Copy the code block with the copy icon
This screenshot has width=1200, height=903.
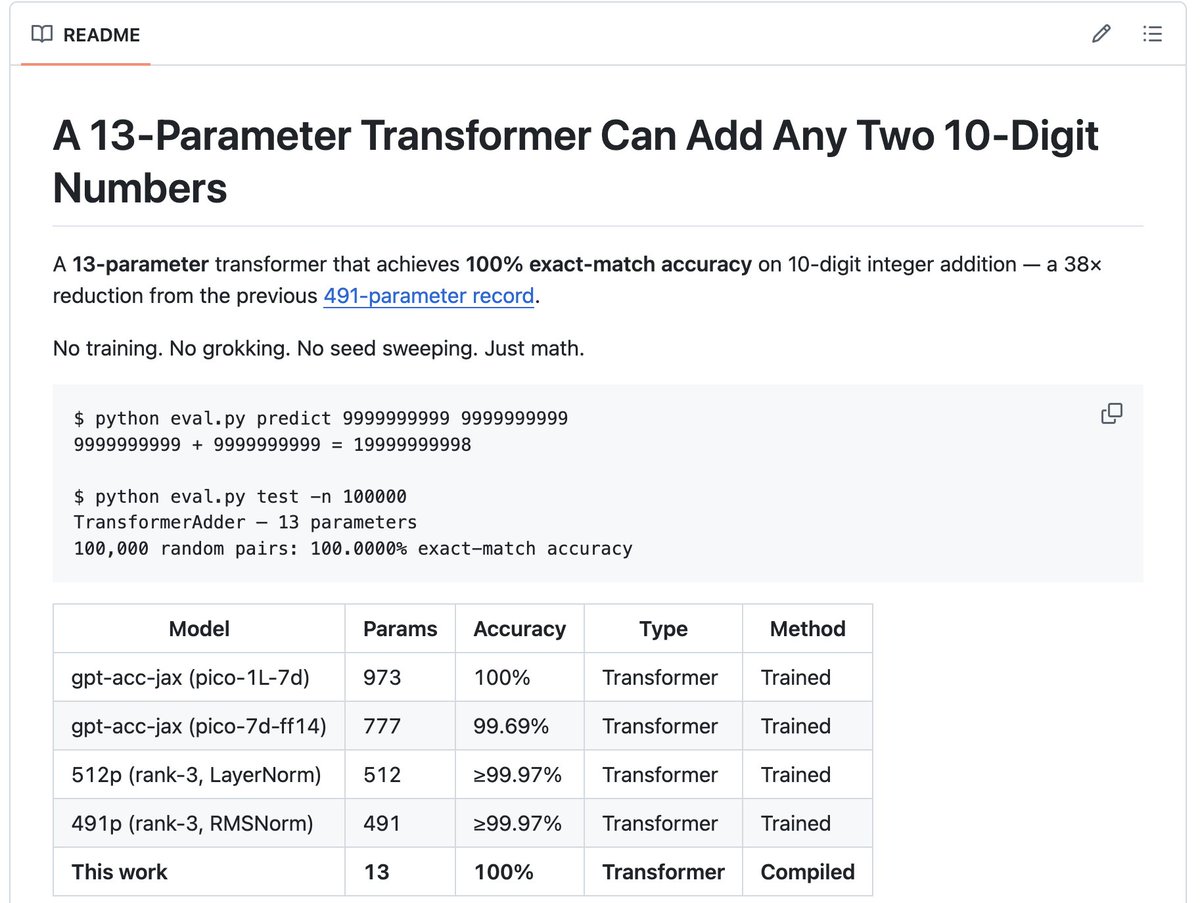[1111, 414]
